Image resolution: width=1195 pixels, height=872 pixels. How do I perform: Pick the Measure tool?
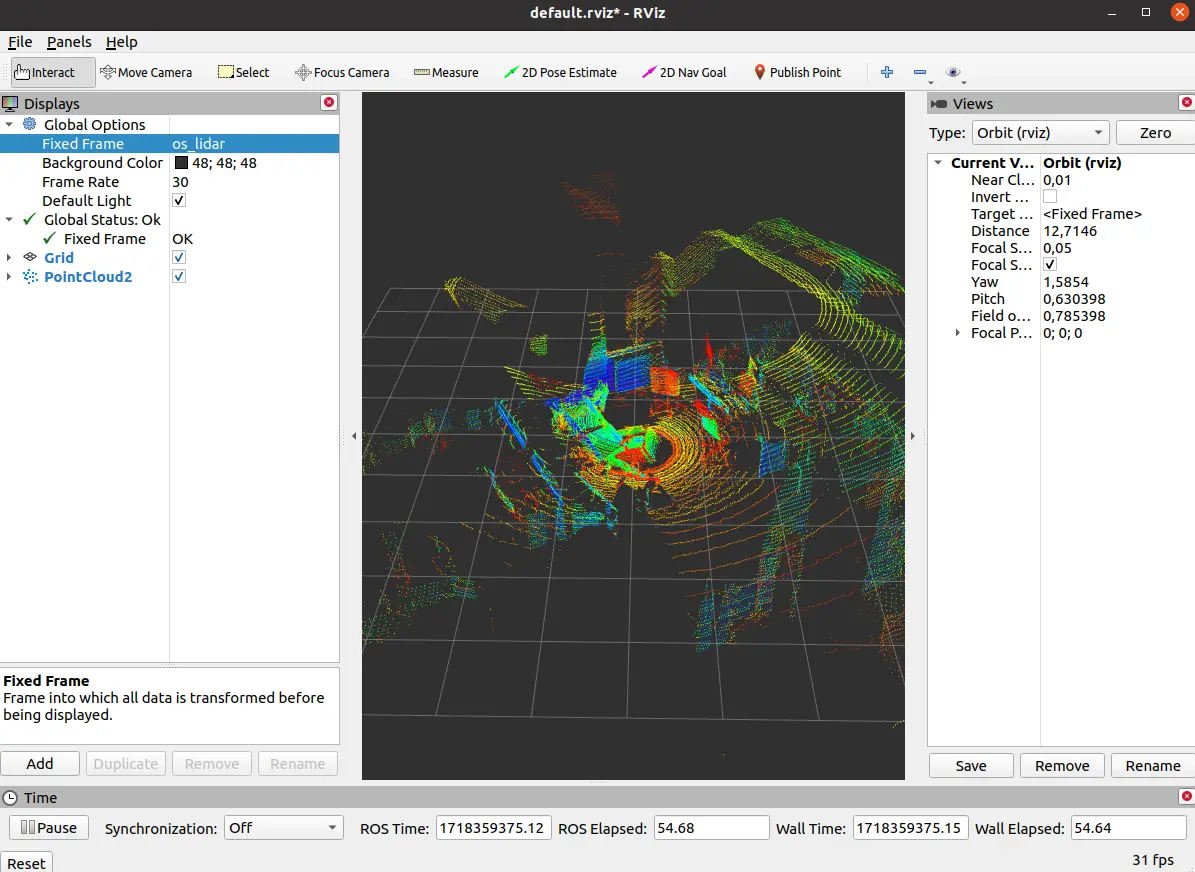446,72
